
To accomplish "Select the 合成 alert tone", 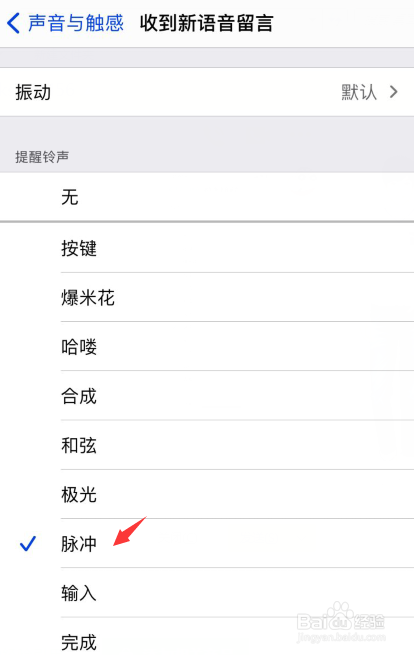I will [x=207, y=396].
